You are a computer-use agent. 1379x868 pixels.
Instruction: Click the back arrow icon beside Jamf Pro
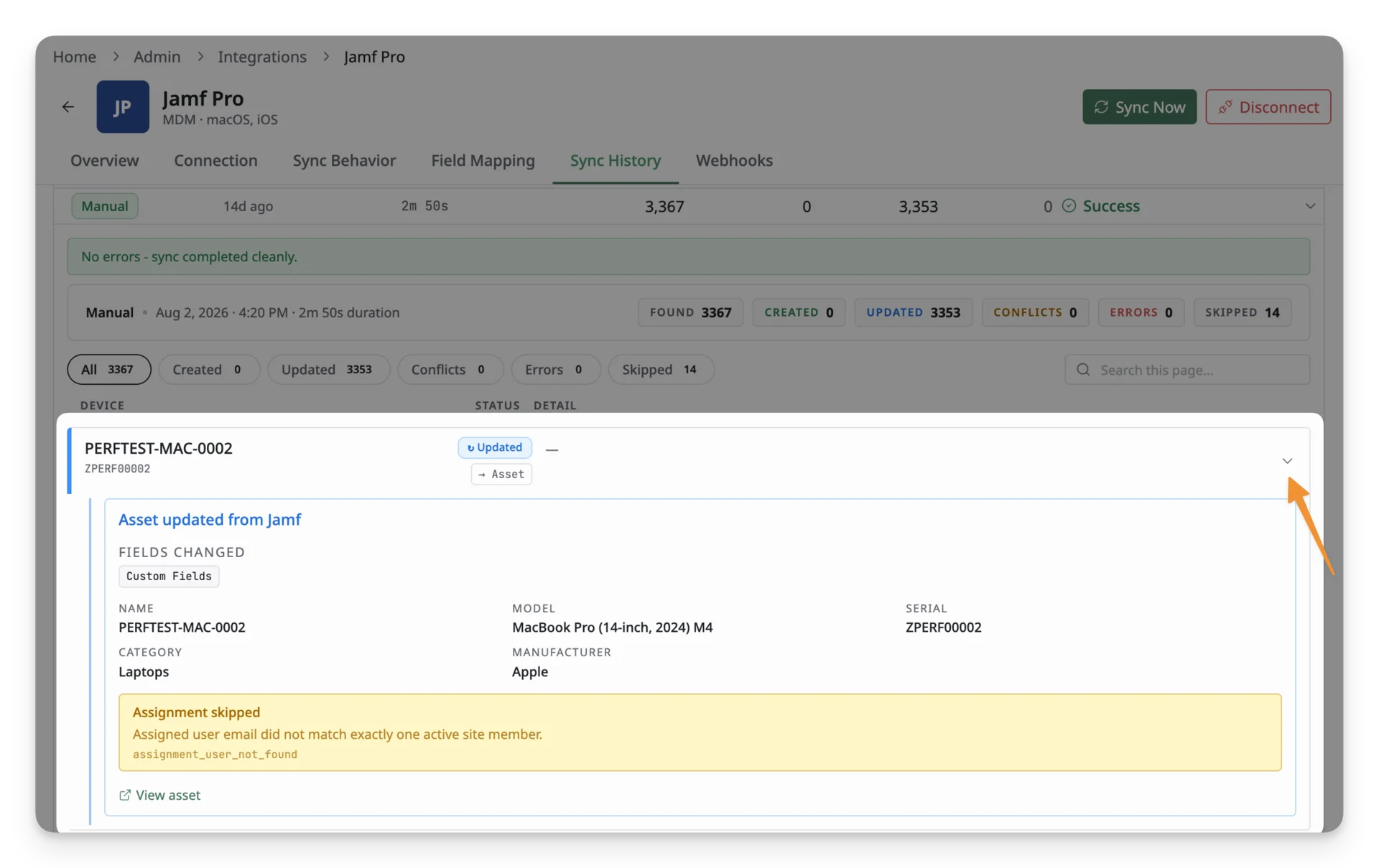[x=68, y=107]
